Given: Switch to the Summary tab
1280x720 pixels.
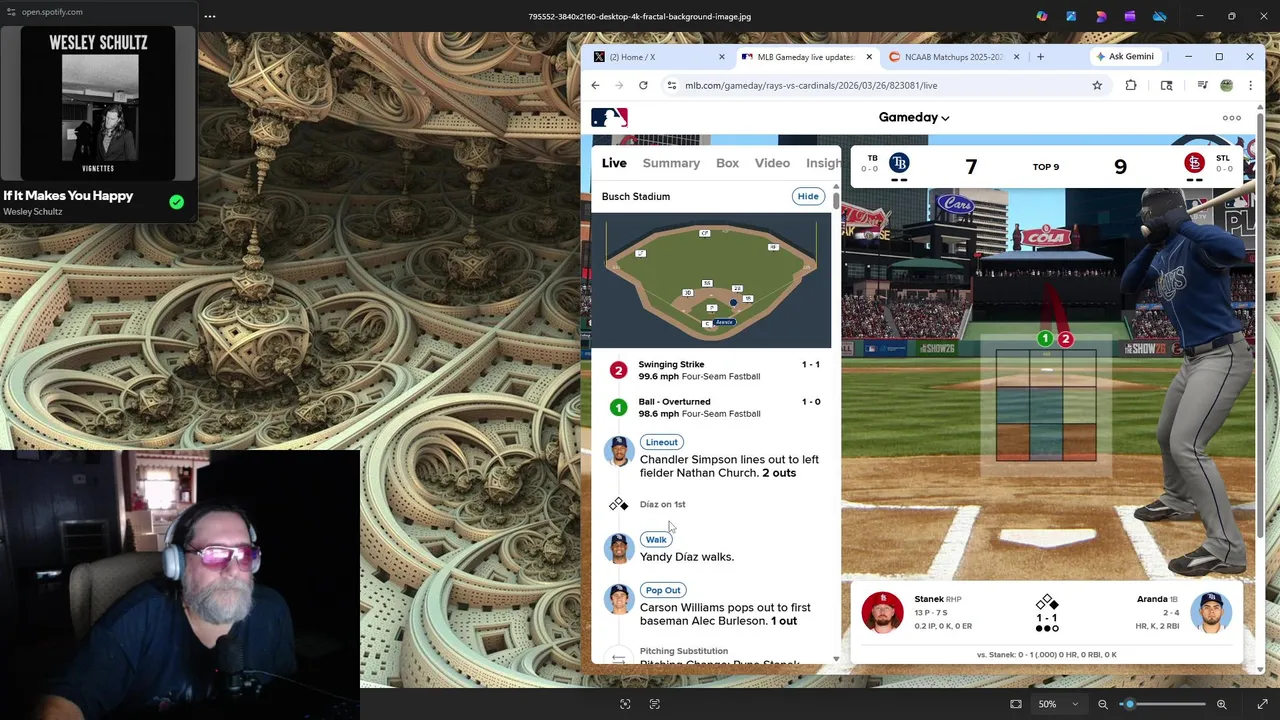Looking at the screenshot, I should [671, 163].
